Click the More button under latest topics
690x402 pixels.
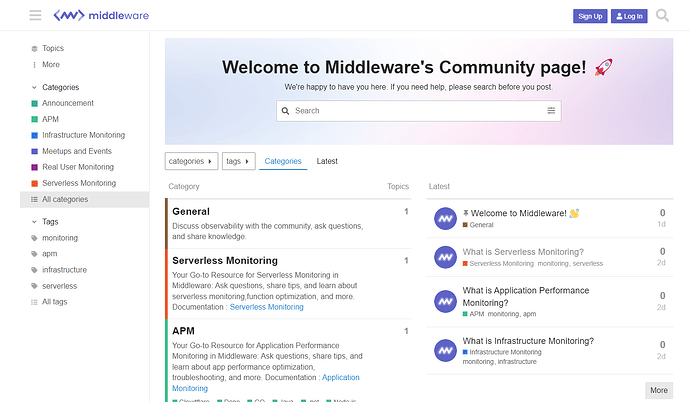click(x=659, y=391)
